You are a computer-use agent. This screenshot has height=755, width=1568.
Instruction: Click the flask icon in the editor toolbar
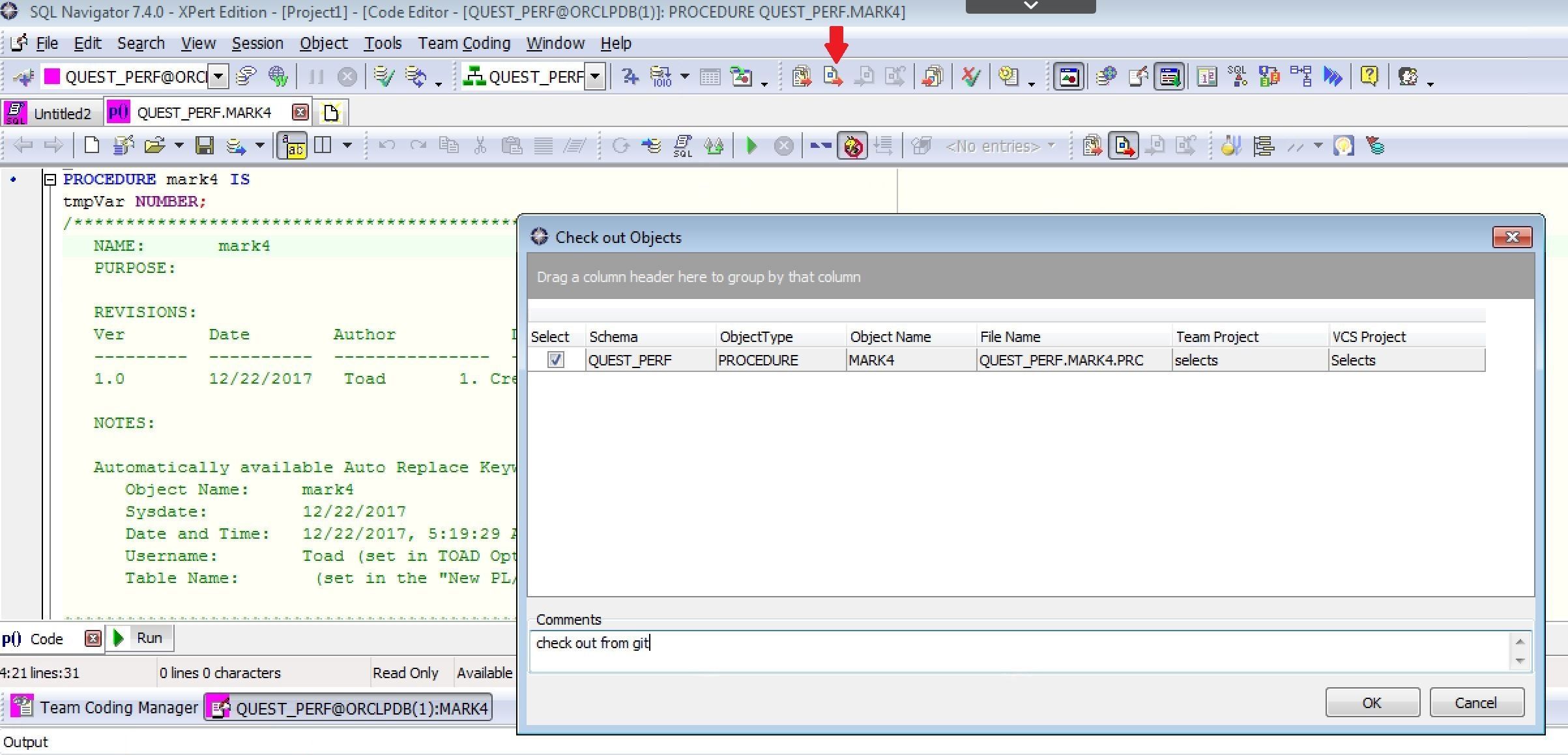[x=1230, y=145]
